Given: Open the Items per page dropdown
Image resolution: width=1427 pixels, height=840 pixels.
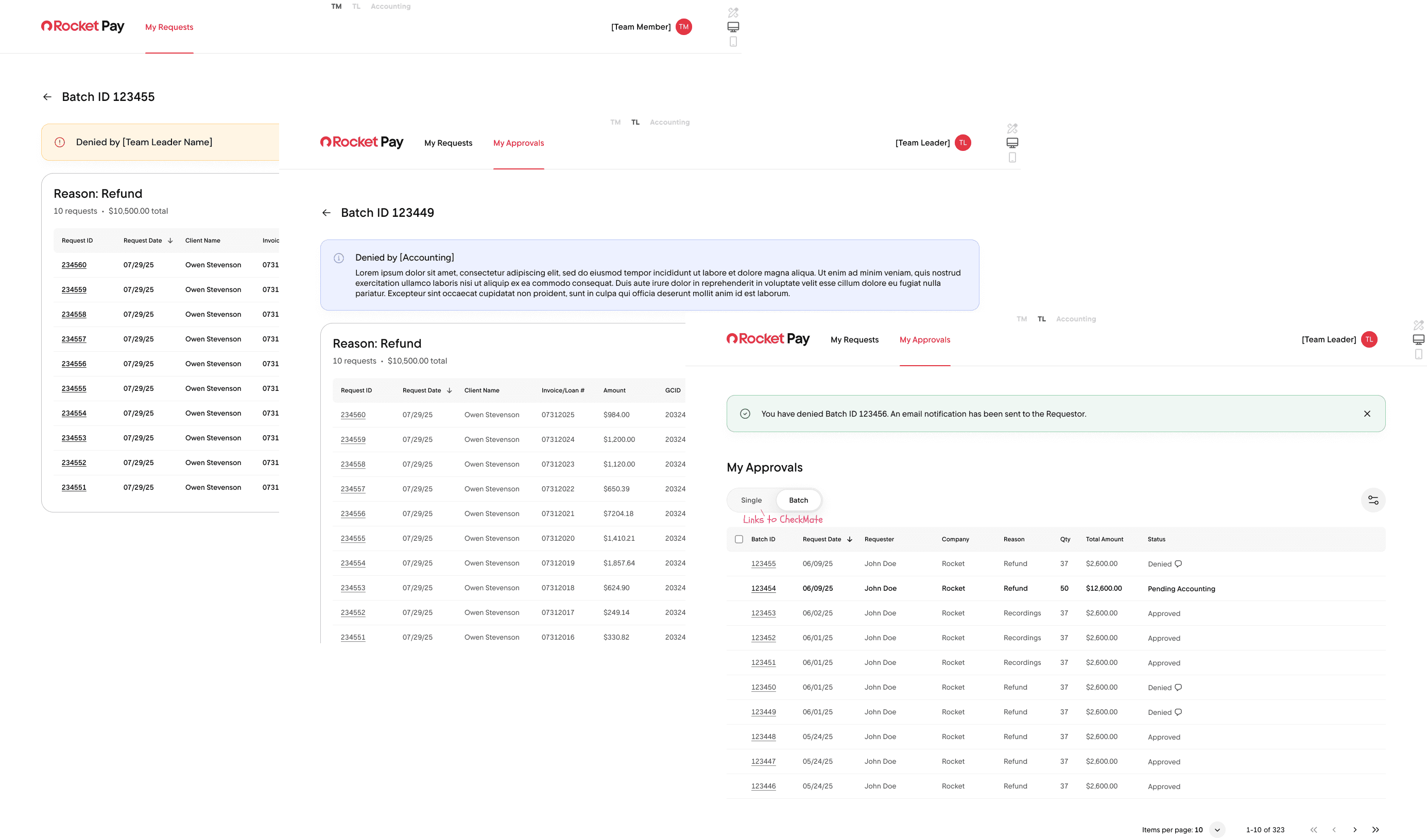Looking at the screenshot, I should point(1216,830).
